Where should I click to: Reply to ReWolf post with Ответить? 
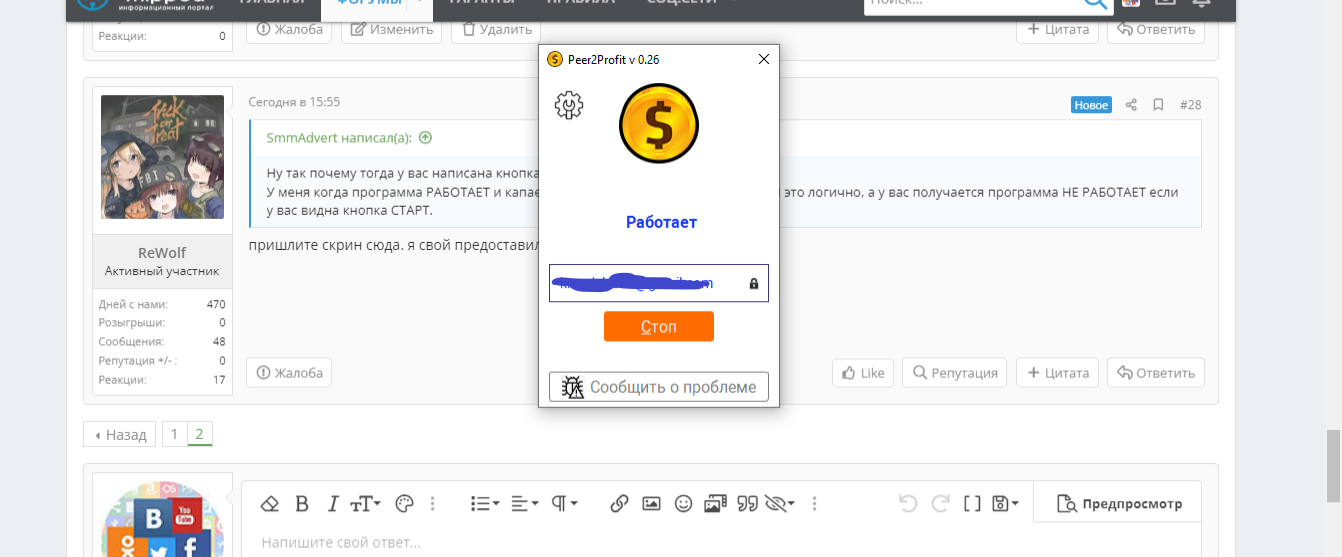pos(1156,373)
